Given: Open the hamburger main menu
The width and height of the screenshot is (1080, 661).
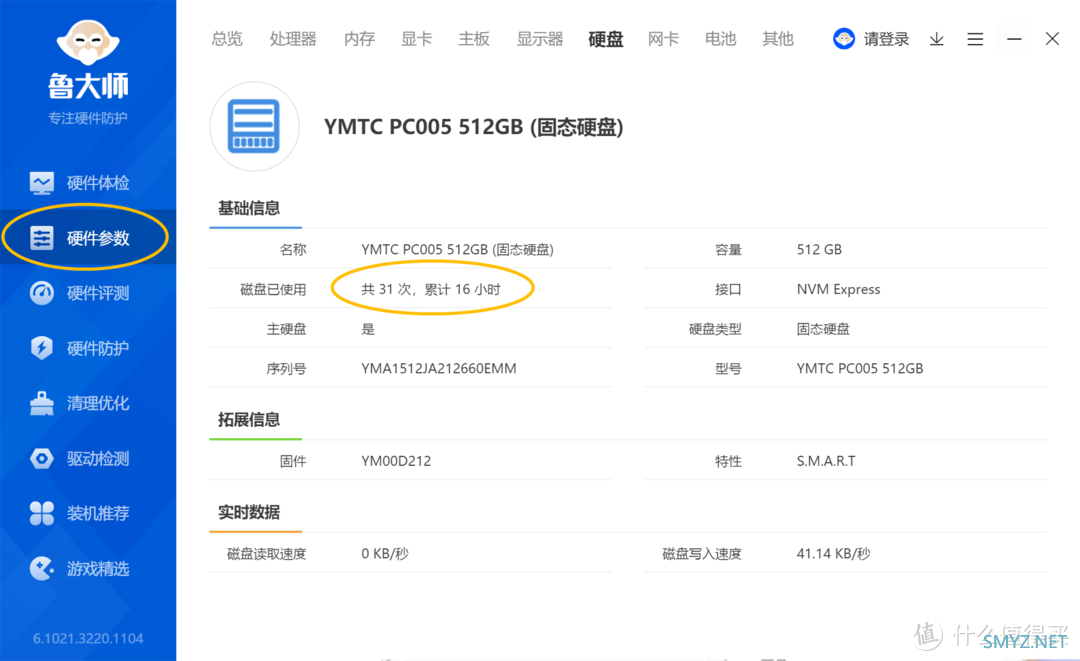Looking at the screenshot, I should tap(975, 39).
